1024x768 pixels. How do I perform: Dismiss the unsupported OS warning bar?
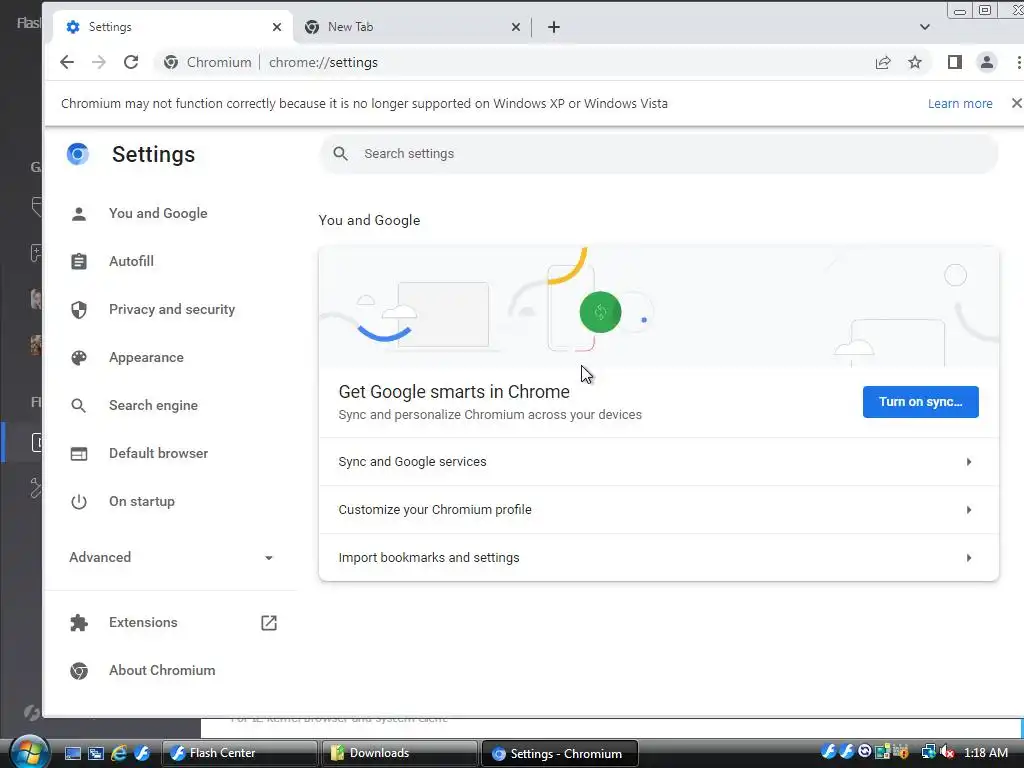click(x=1016, y=103)
